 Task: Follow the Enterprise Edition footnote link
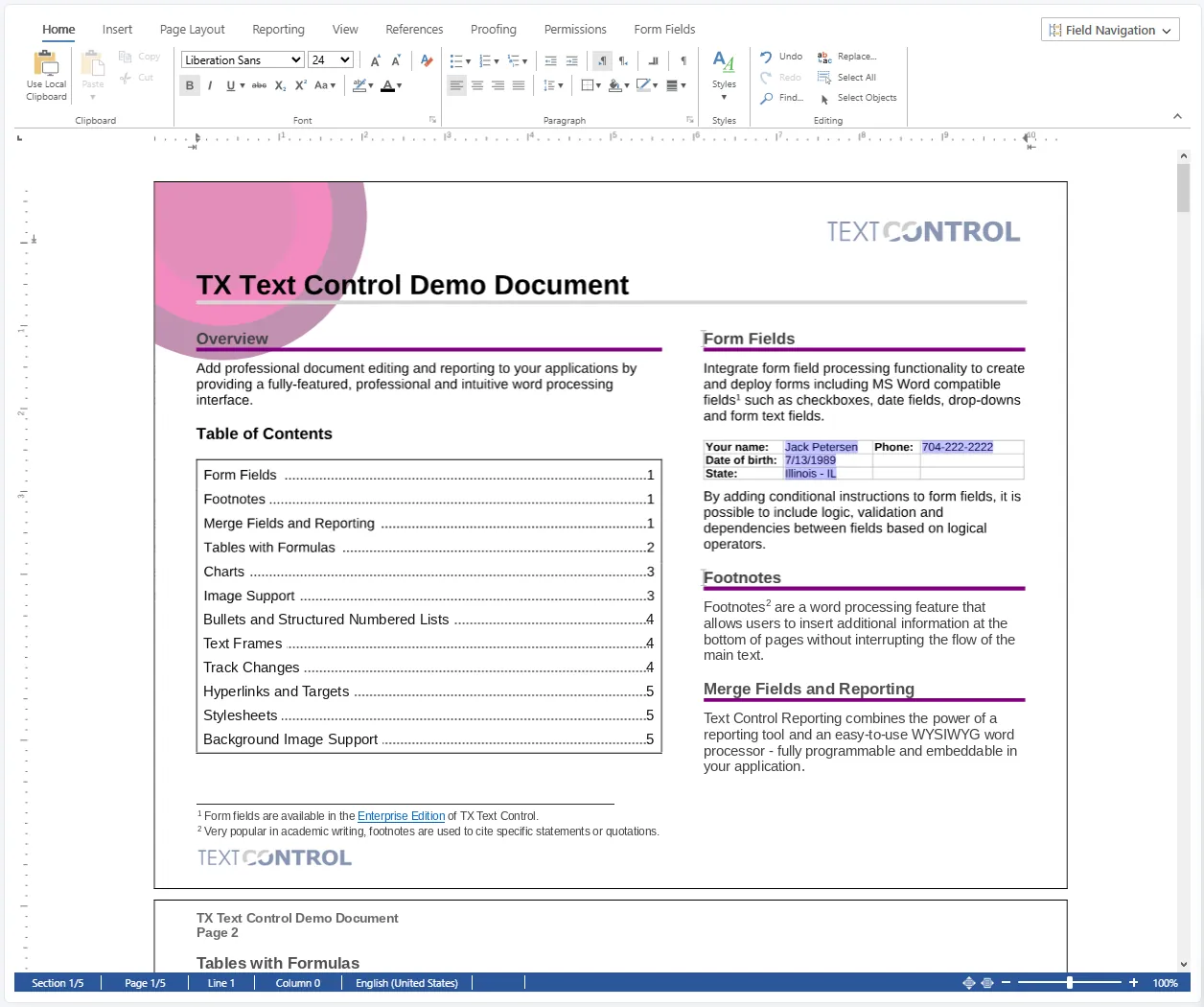401,816
